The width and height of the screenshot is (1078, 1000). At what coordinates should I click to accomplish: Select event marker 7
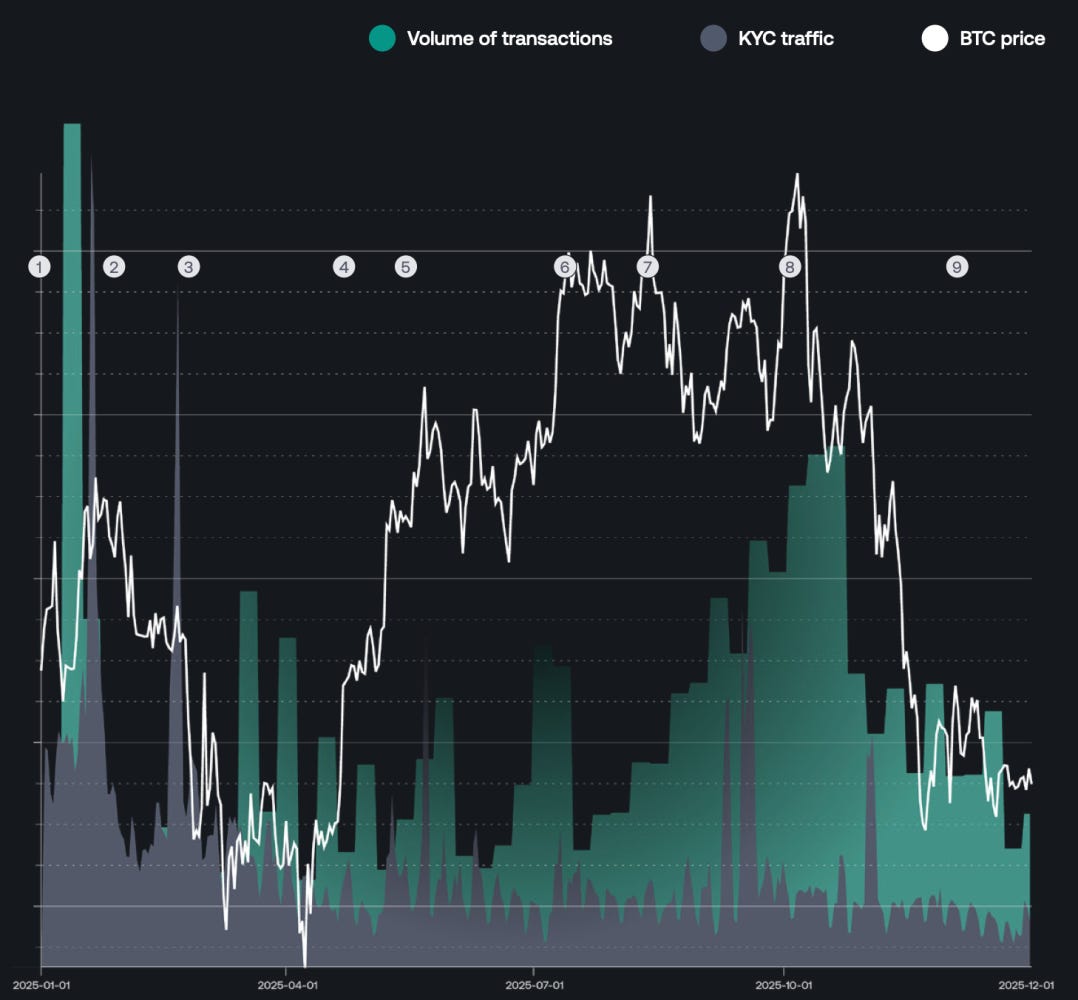(647, 267)
